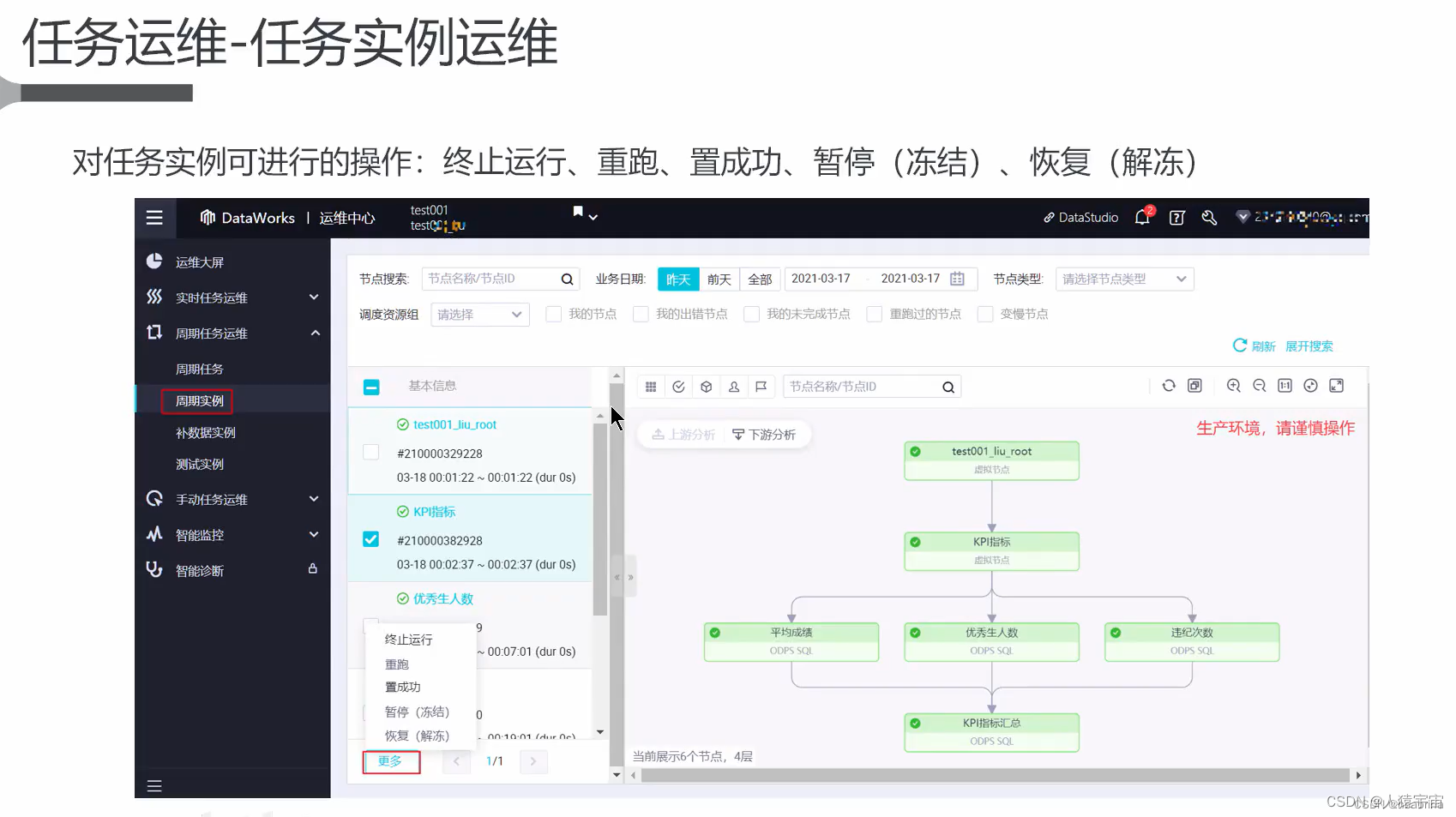Click the help icon in the top bar
1456x817 pixels.
(x=1176, y=217)
